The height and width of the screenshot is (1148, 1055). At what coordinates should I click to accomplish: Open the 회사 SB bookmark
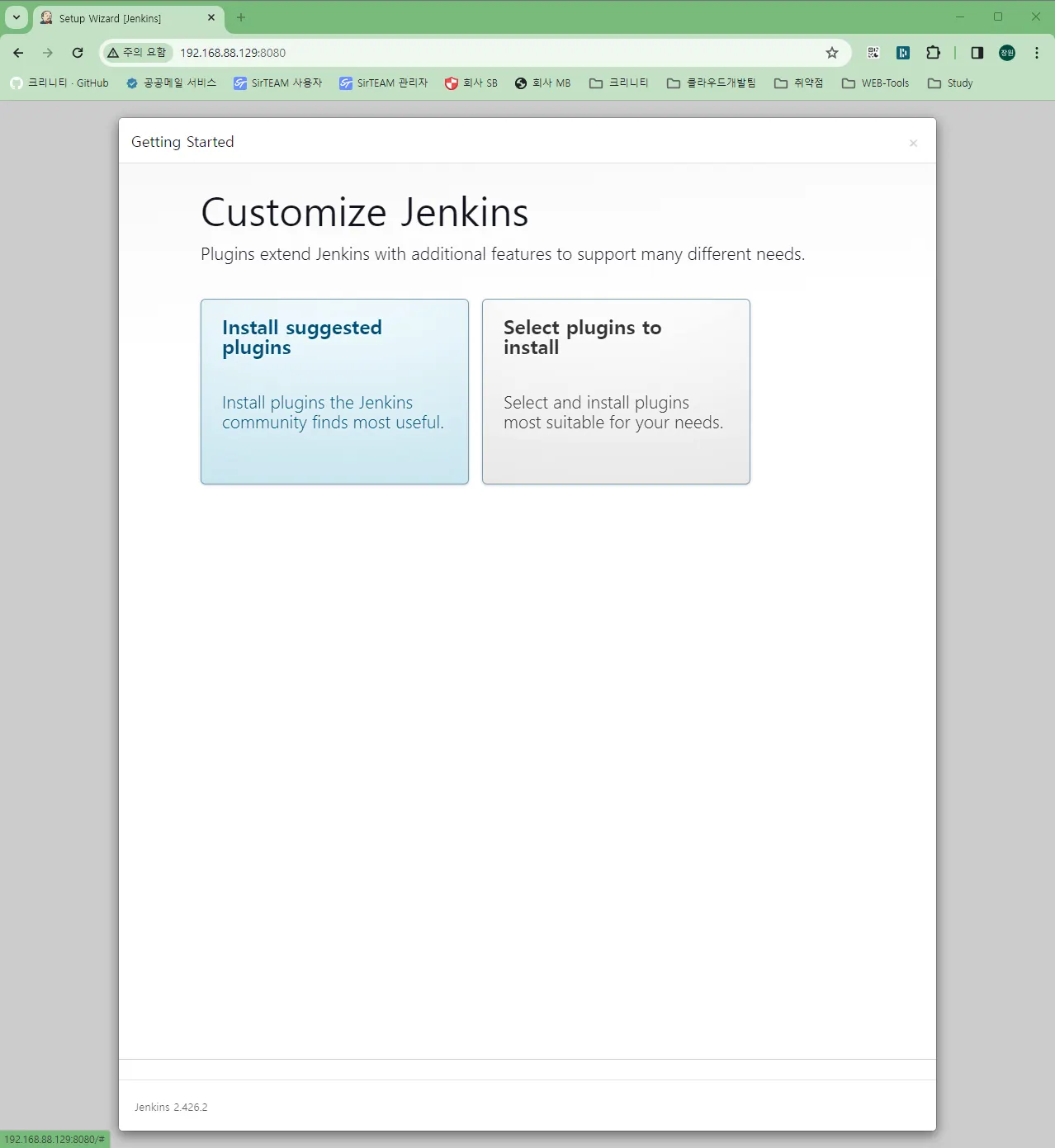[x=471, y=83]
